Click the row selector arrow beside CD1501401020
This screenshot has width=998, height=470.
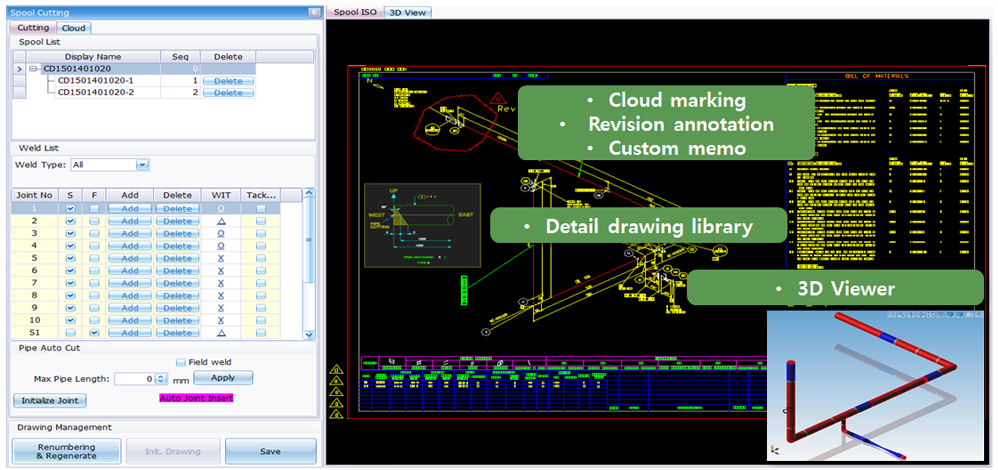19,69
